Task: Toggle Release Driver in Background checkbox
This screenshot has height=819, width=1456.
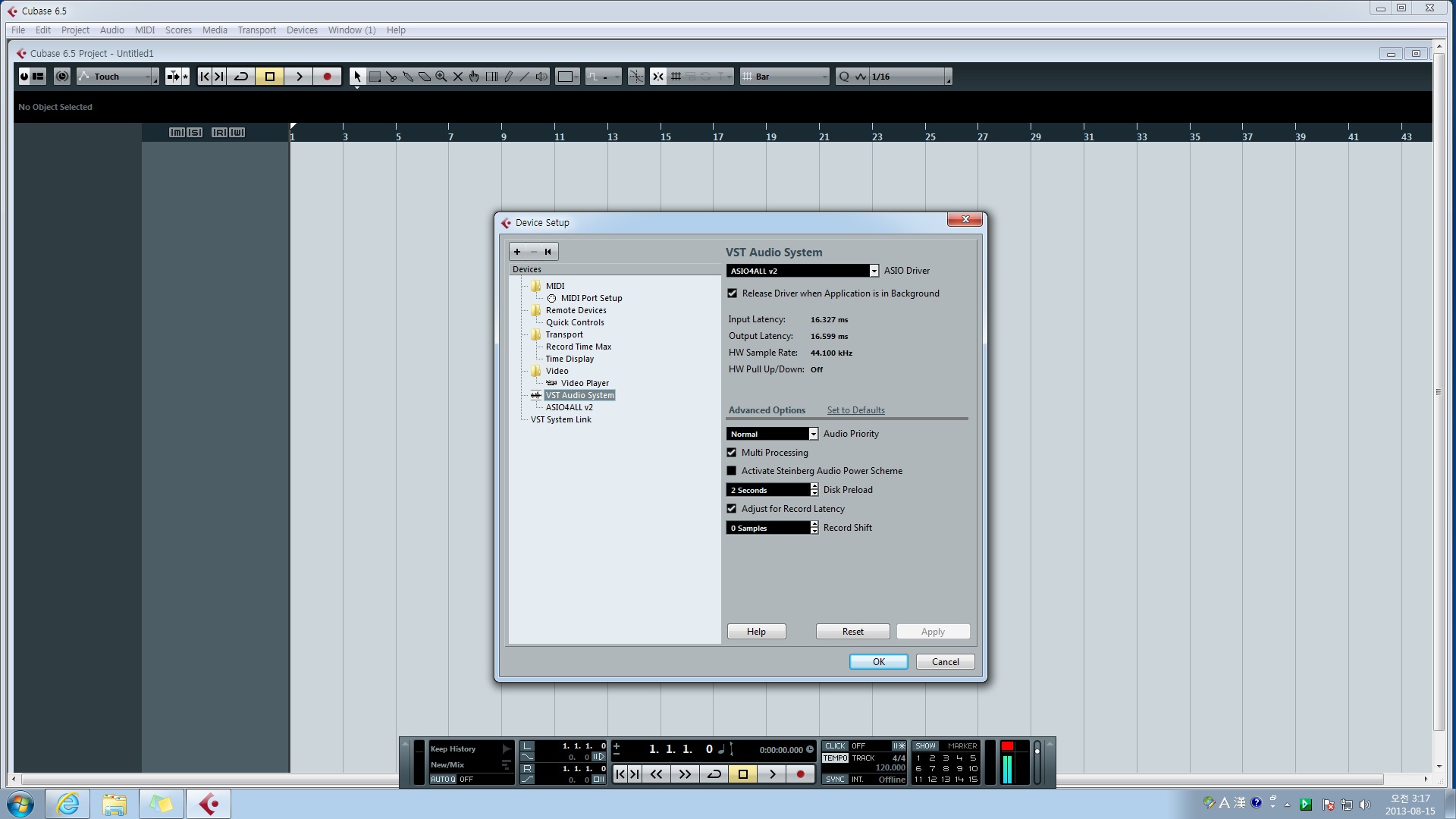Action: pyautogui.click(x=733, y=293)
